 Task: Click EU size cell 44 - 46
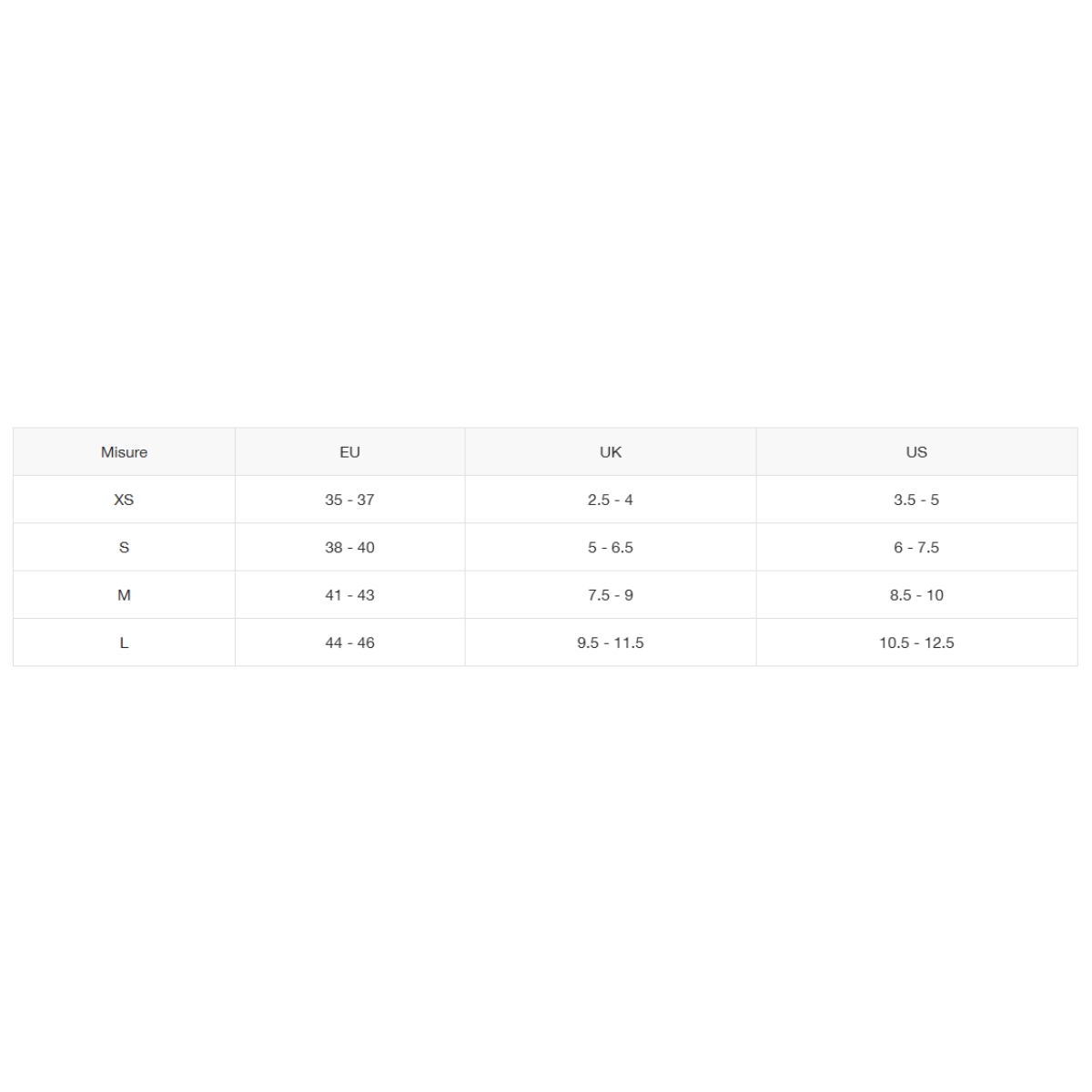[x=349, y=642]
